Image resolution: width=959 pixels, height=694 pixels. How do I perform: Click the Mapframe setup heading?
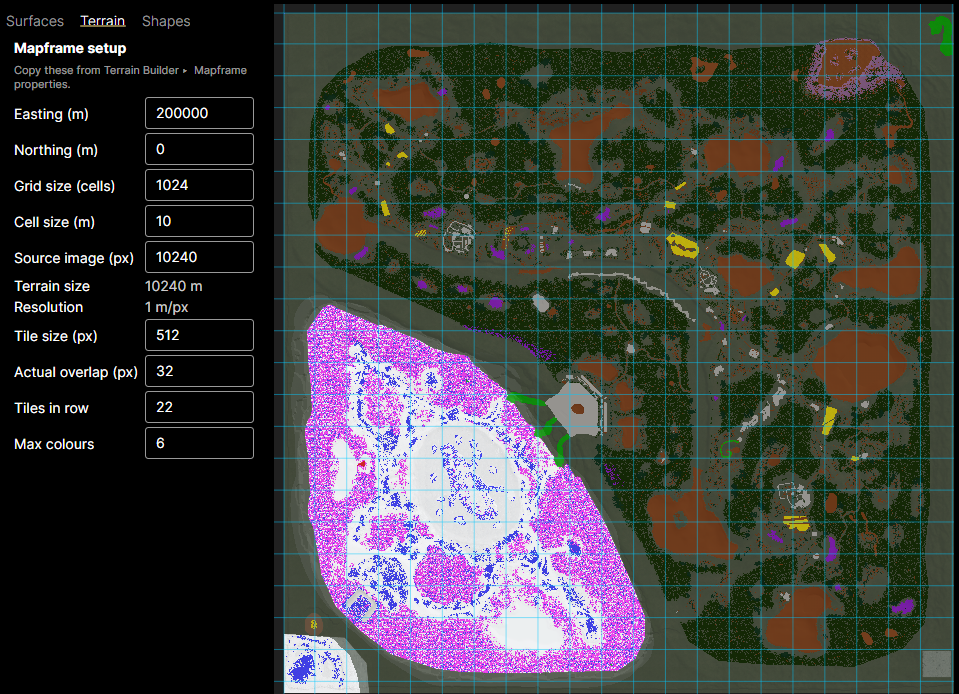pos(70,48)
